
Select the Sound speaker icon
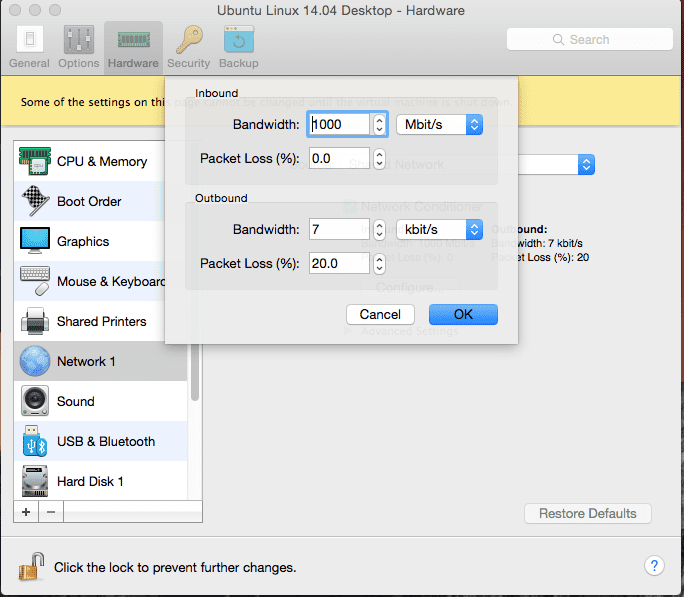[35, 401]
